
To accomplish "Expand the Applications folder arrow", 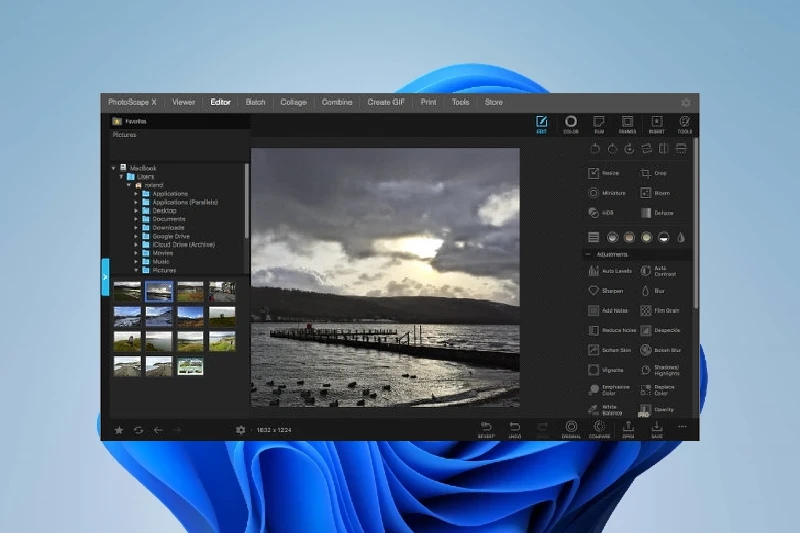I will (136, 194).
